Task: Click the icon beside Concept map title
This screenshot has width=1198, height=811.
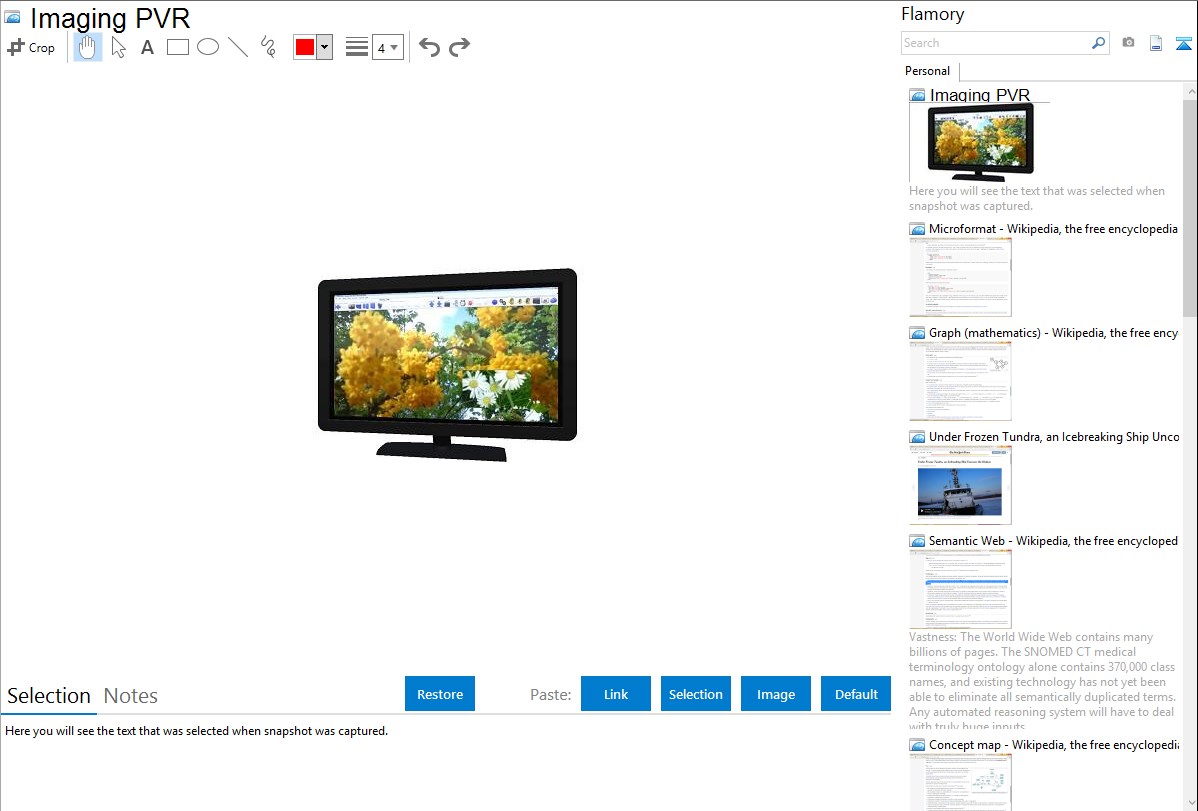Action: pyautogui.click(x=918, y=745)
